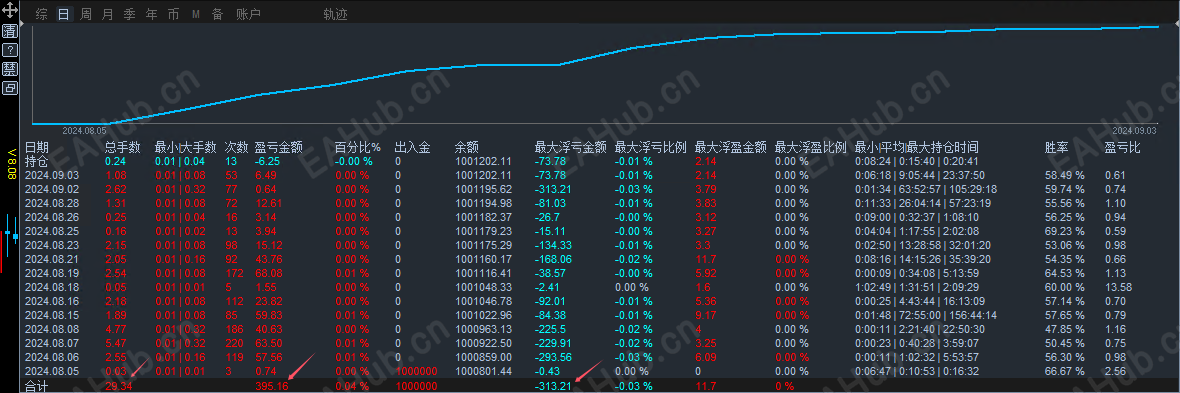This screenshot has height=393, width=1180.
Task: Click the balance value 1001195.62
Action: 483,189
